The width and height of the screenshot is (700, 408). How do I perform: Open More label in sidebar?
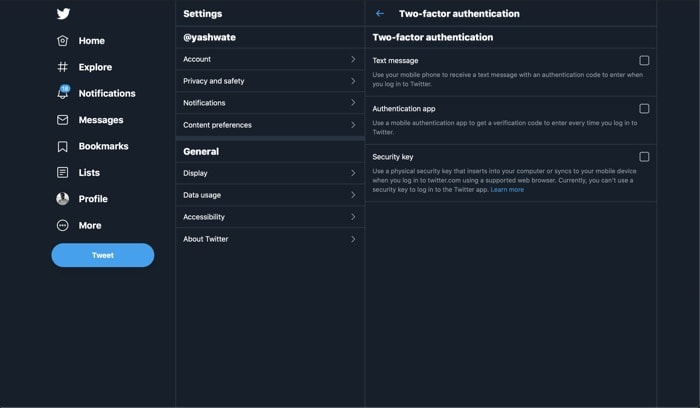coord(90,225)
